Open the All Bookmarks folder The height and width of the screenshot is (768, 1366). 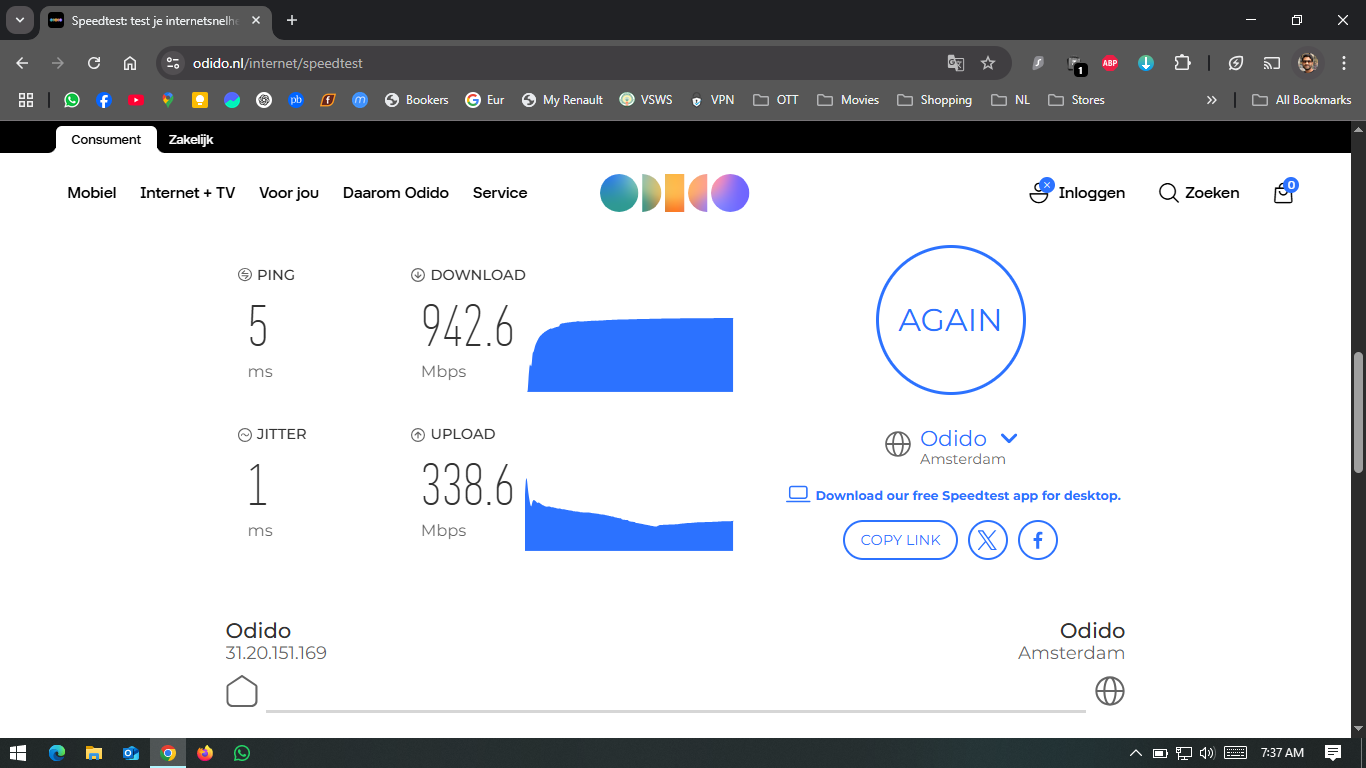pos(1302,100)
